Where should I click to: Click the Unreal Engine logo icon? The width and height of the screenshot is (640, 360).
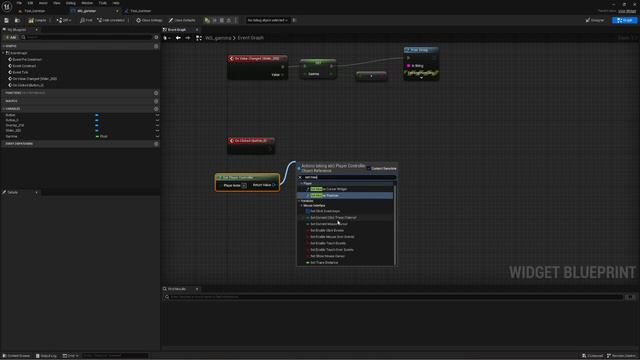(7, 7)
